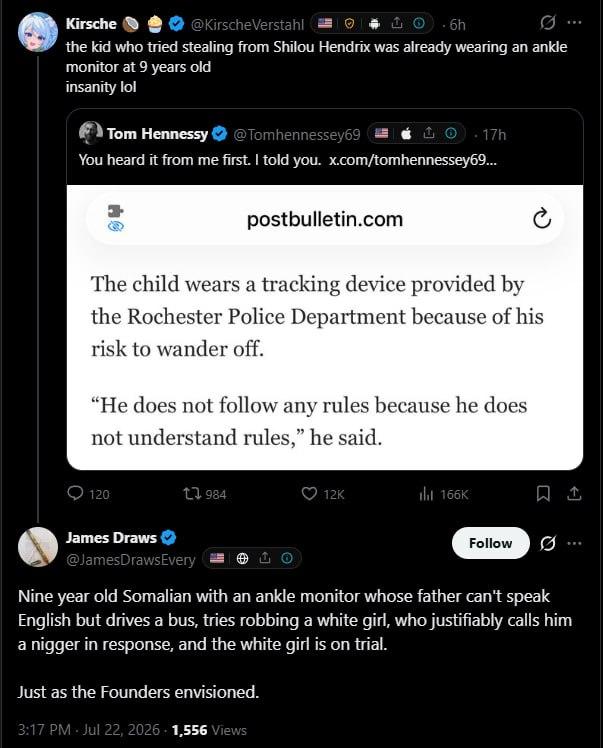Open Grok icon on Kirsche's post
The height and width of the screenshot is (748, 603).
click(548, 22)
